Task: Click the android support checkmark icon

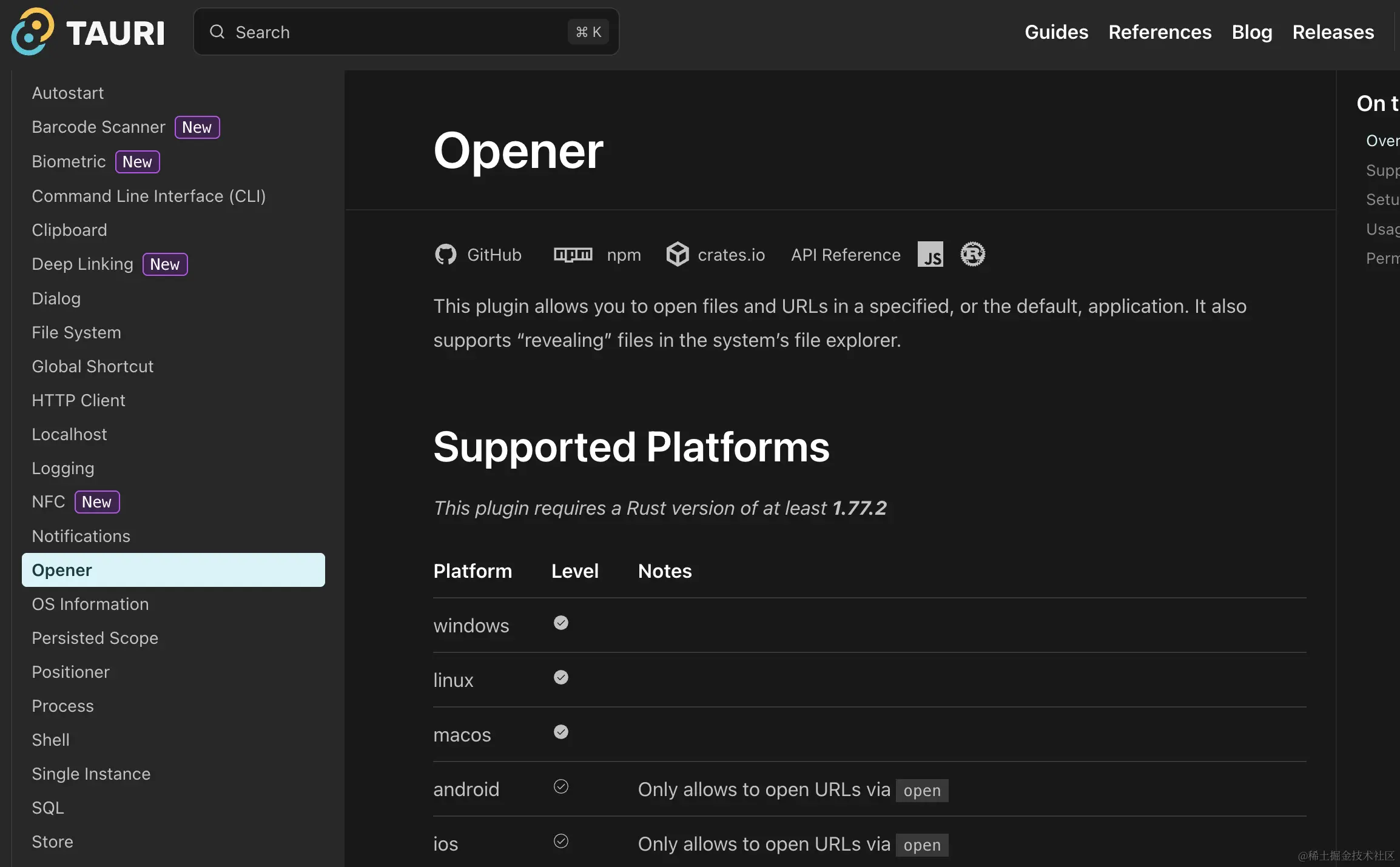Action: click(x=561, y=787)
